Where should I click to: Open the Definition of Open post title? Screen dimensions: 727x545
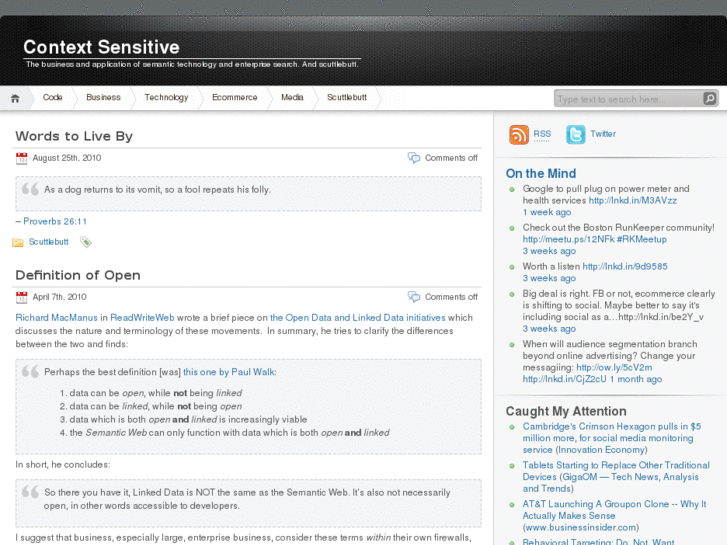click(78, 276)
